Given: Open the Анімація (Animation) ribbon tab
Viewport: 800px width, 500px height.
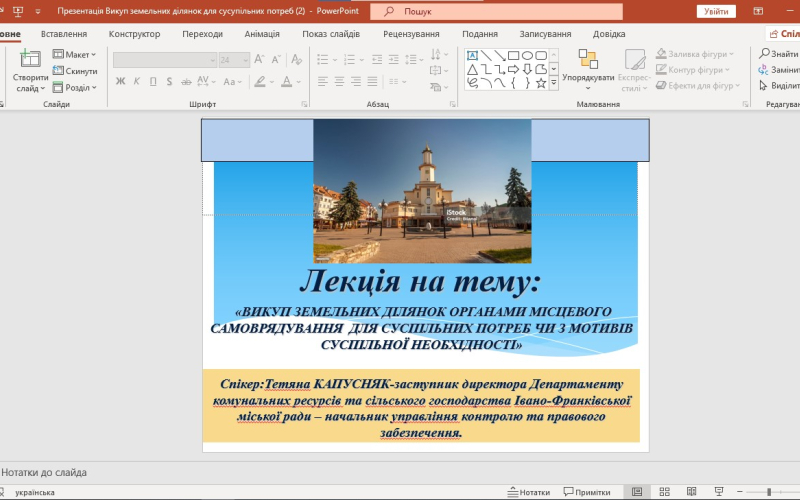Looking at the screenshot, I should click(x=262, y=33).
